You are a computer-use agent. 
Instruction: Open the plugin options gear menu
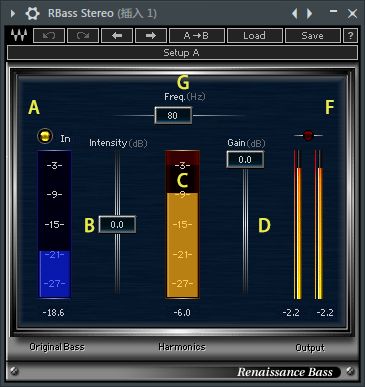(32, 14)
